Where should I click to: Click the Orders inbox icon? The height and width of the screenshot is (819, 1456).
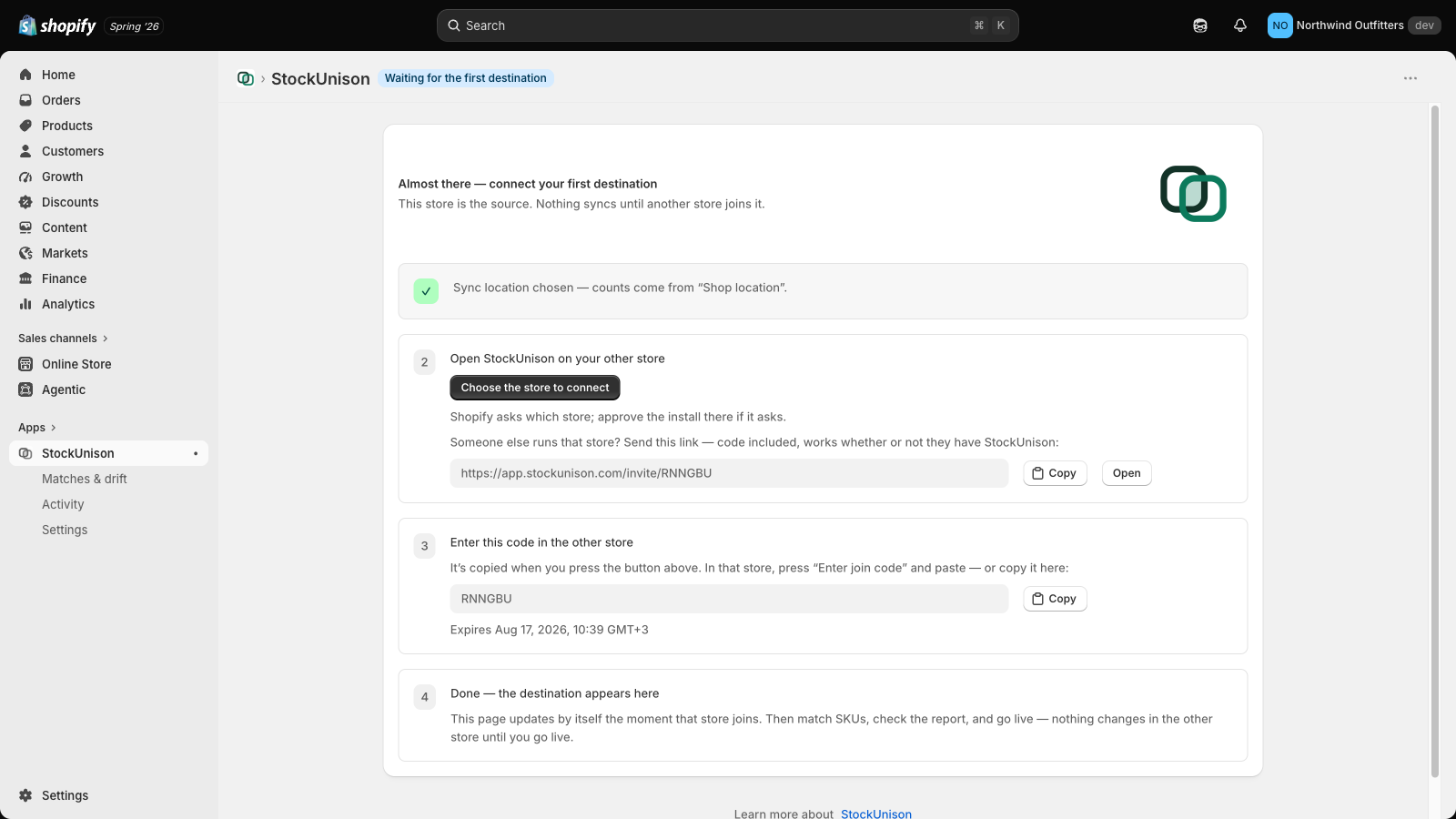[x=25, y=100]
